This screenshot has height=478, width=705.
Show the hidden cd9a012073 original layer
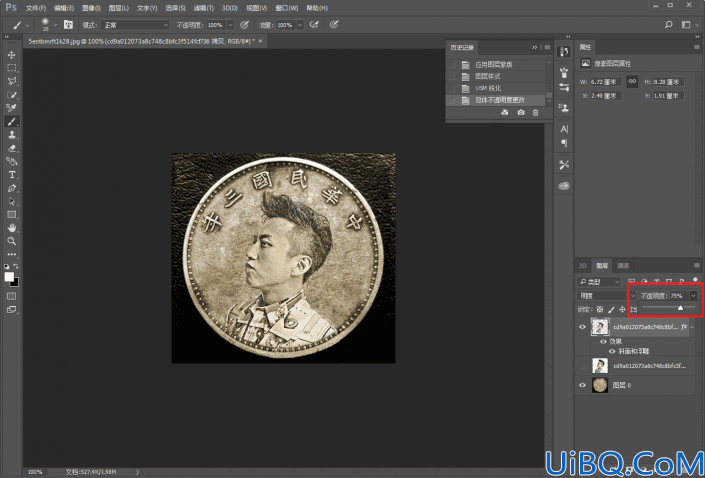click(x=582, y=366)
